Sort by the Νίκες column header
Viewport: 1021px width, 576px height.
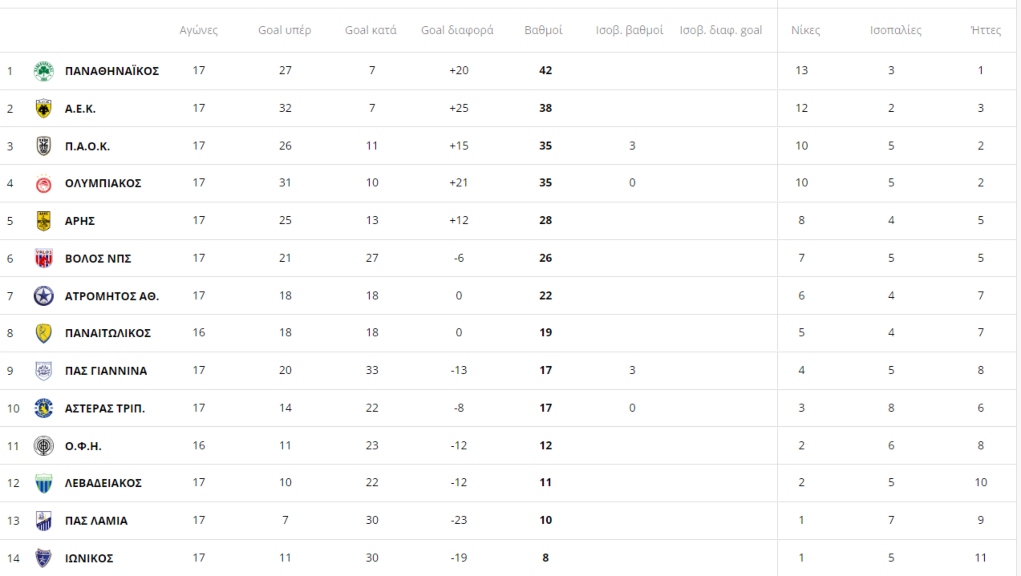805,30
